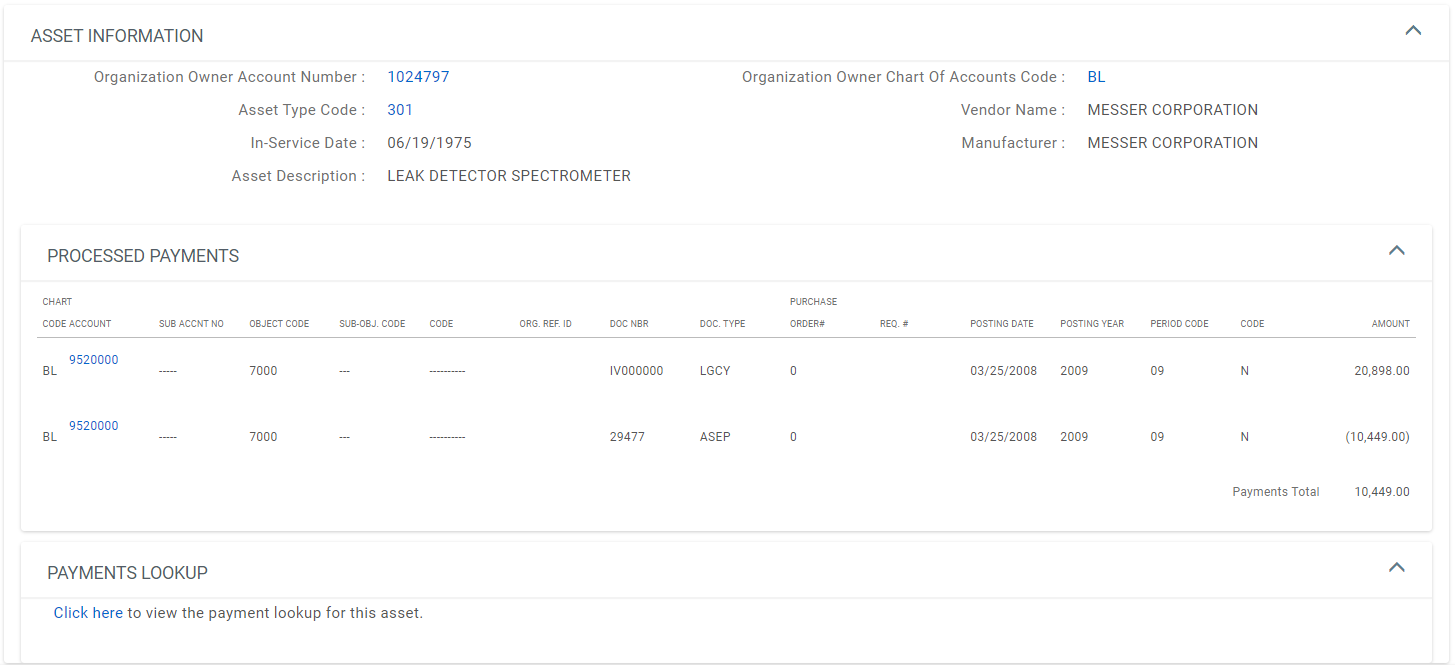Select document number IV000000 cell
The width and height of the screenshot is (1455, 665).
tap(636, 371)
